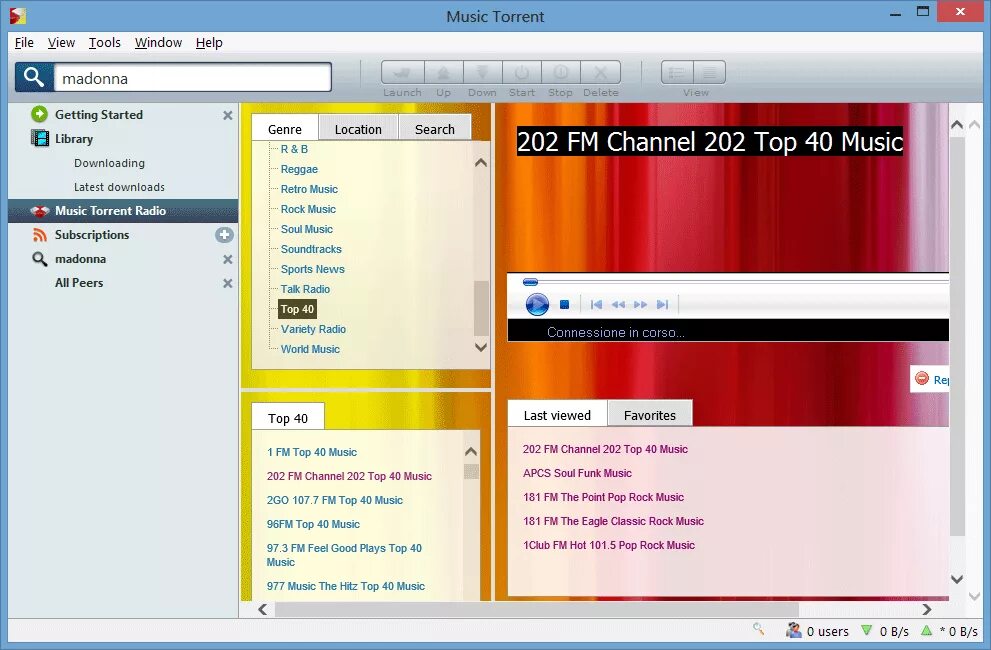The height and width of the screenshot is (650, 991).
Task: Click genre list scroll up arrow
Action: click(481, 163)
